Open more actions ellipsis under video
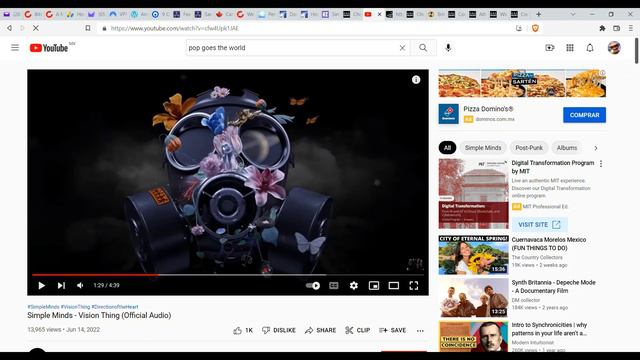 420,331
